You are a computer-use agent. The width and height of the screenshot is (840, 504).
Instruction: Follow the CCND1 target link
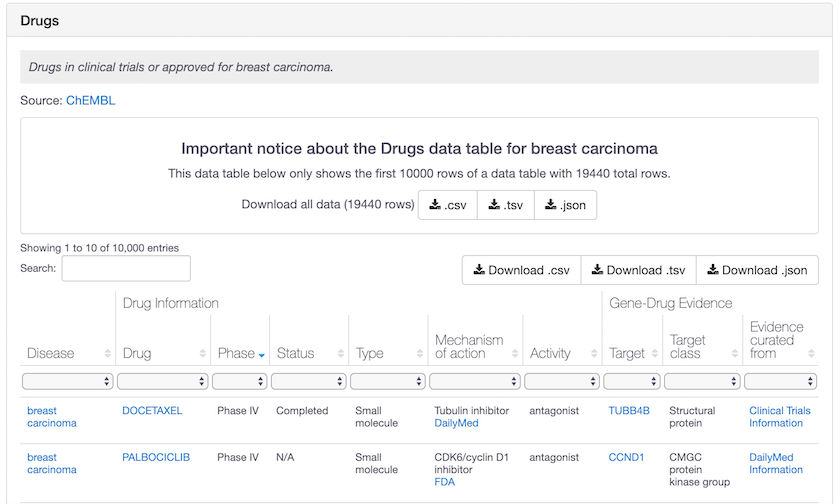626,457
